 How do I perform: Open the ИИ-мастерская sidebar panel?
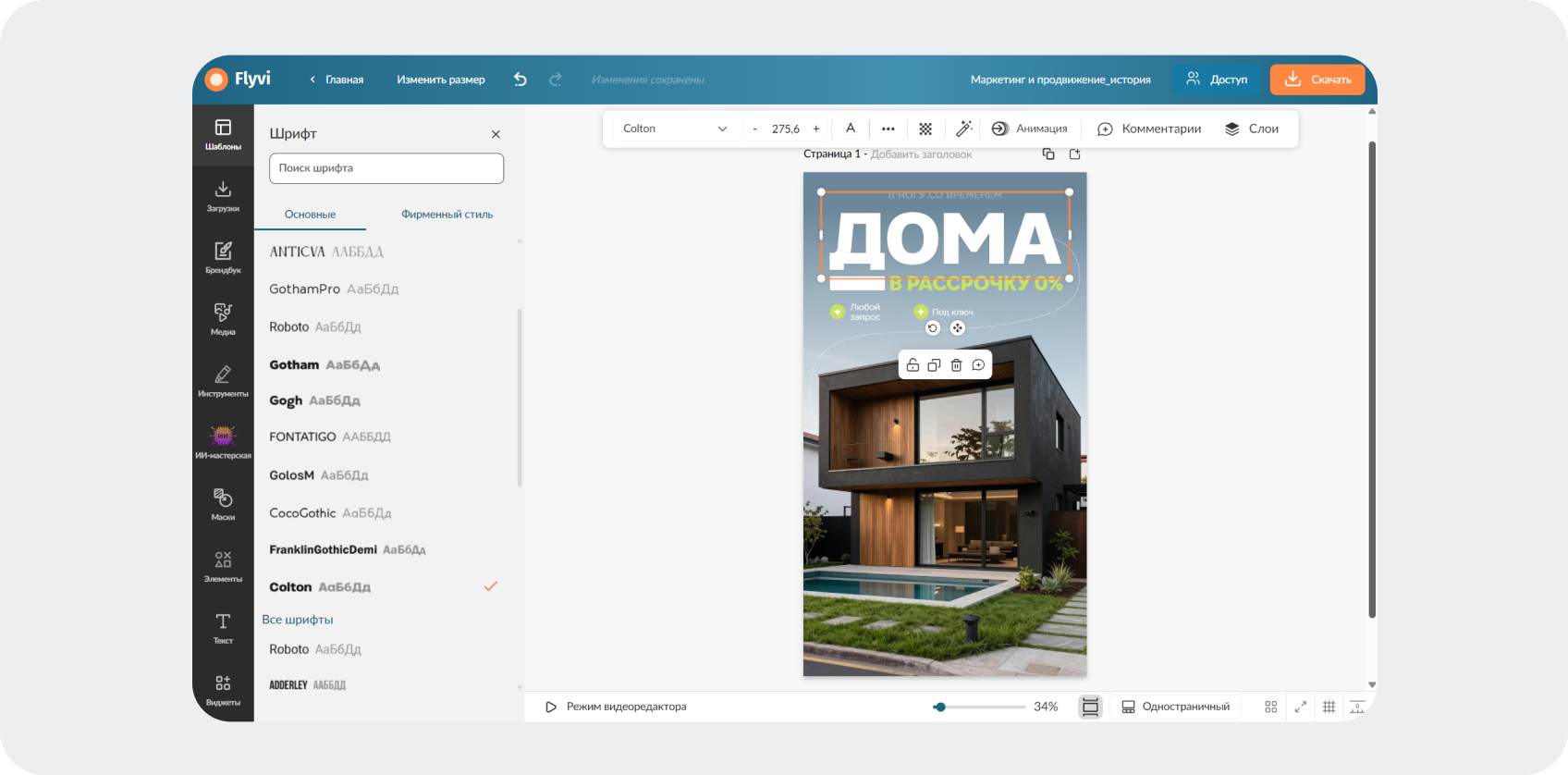pyautogui.click(x=223, y=443)
